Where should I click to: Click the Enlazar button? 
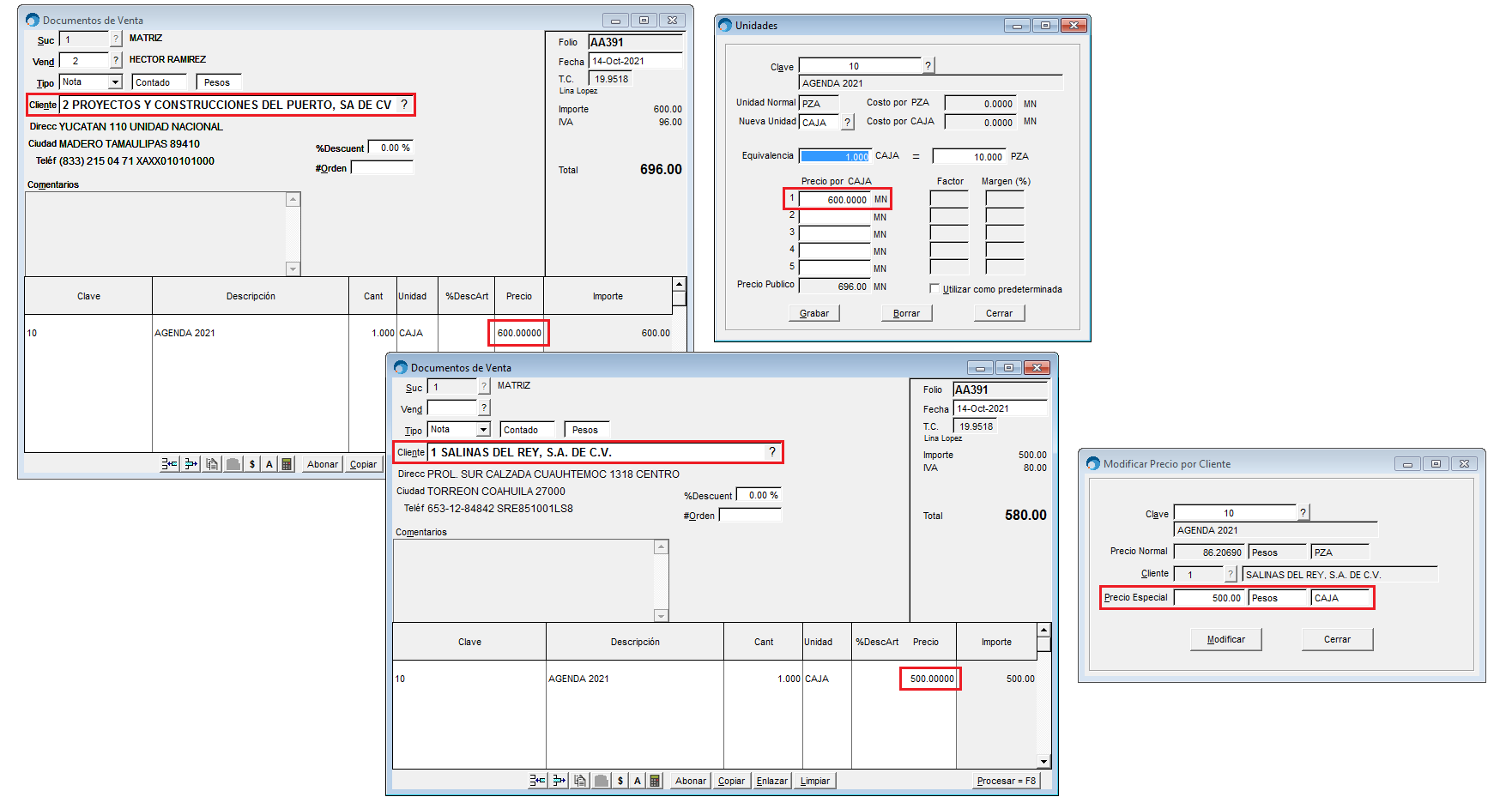tap(772, 781)
